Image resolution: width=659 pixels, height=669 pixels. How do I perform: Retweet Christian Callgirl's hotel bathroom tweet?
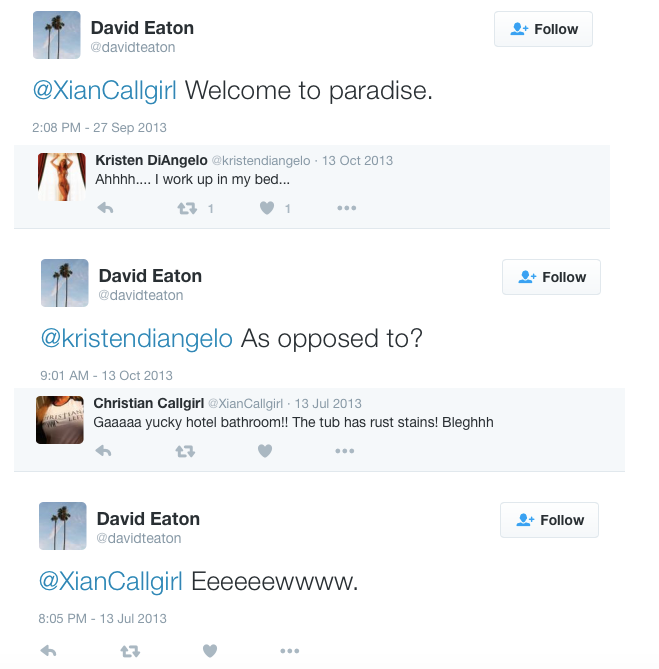(x=185, y=451)
